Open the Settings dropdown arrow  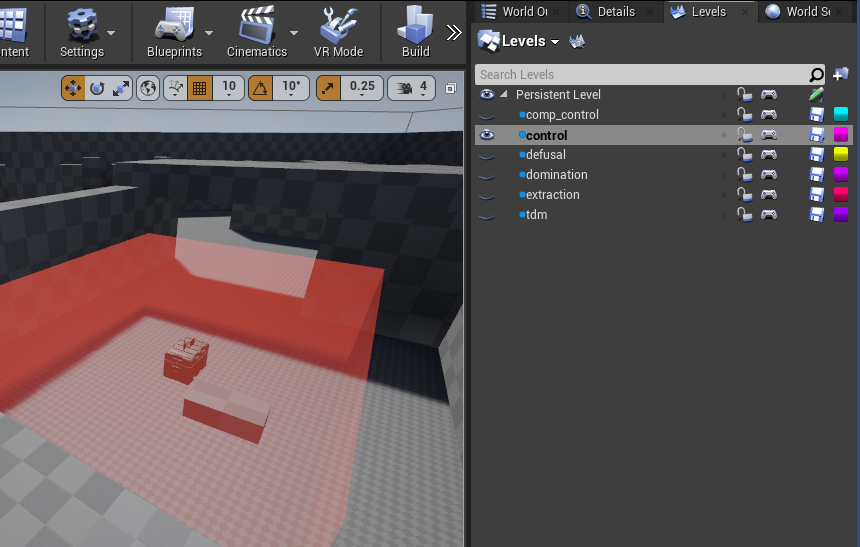tap(111, 33)
